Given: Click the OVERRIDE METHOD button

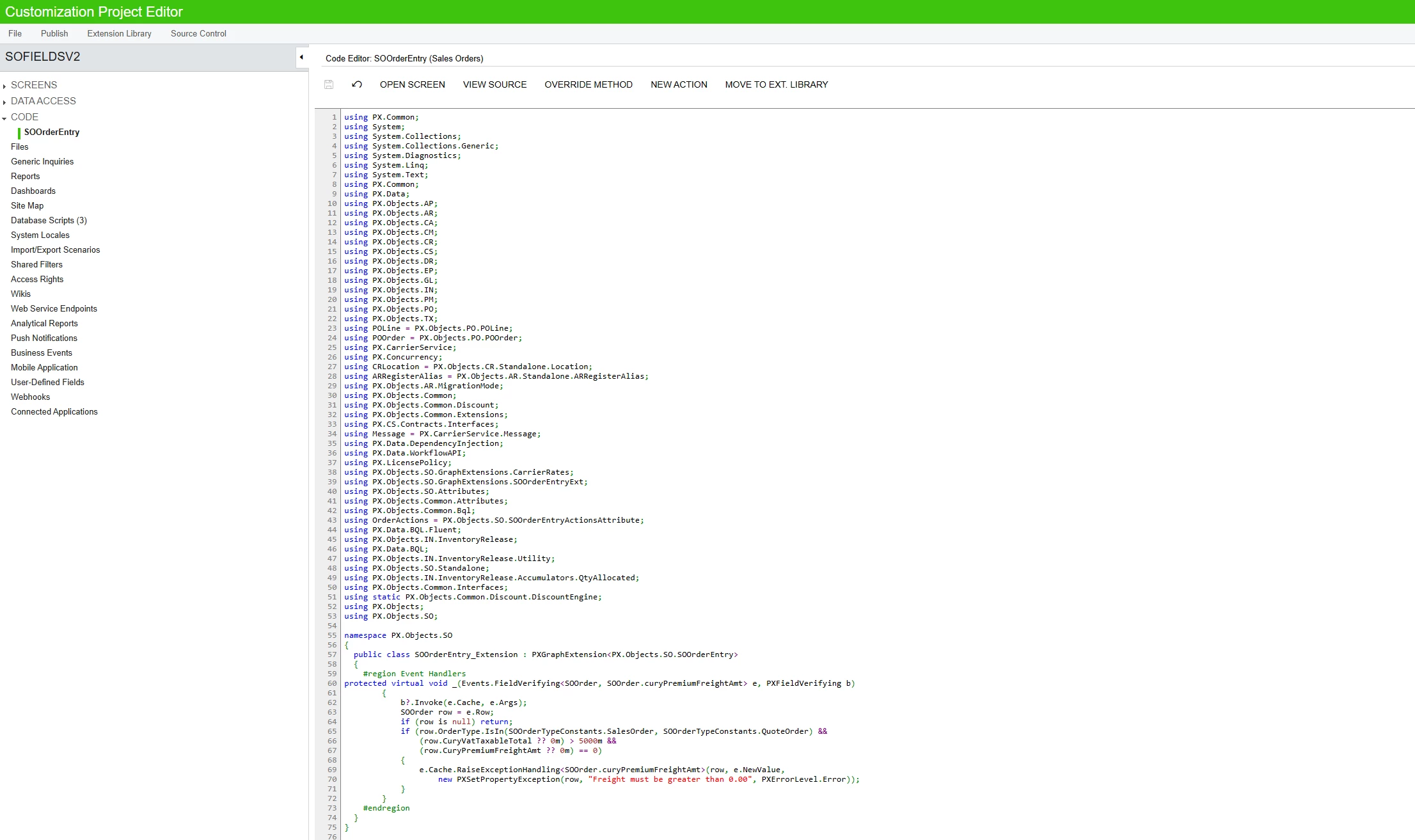Looking at the screenshot, I should click(588, 84).
